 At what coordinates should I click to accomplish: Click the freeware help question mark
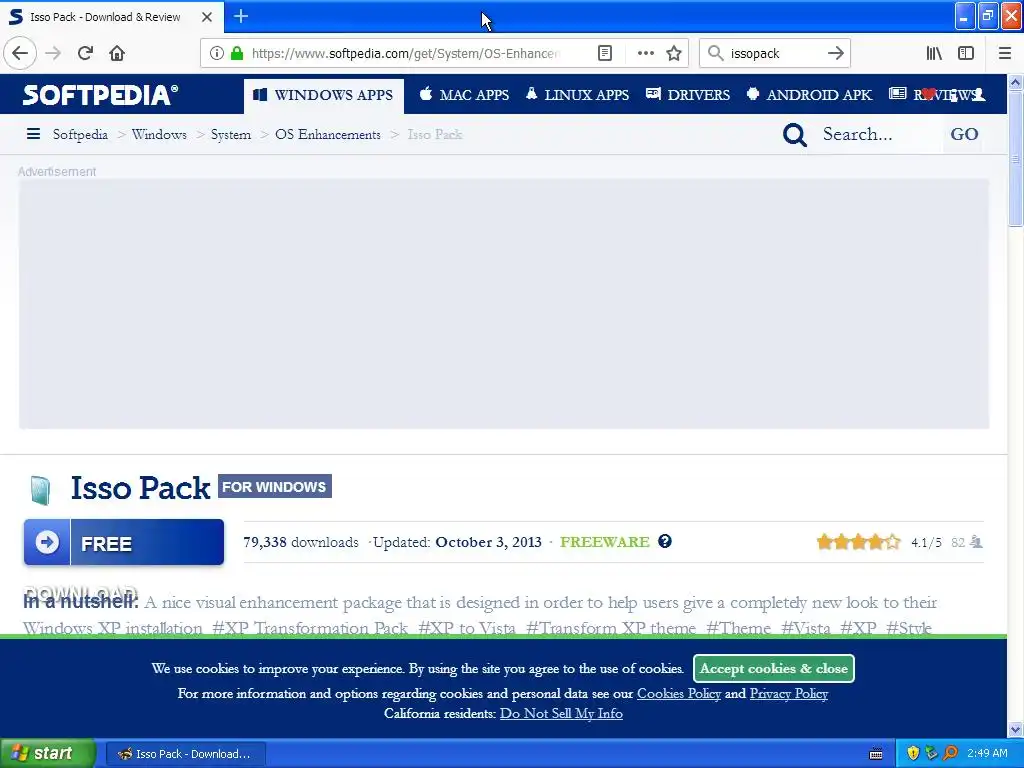tap(665, 541)
